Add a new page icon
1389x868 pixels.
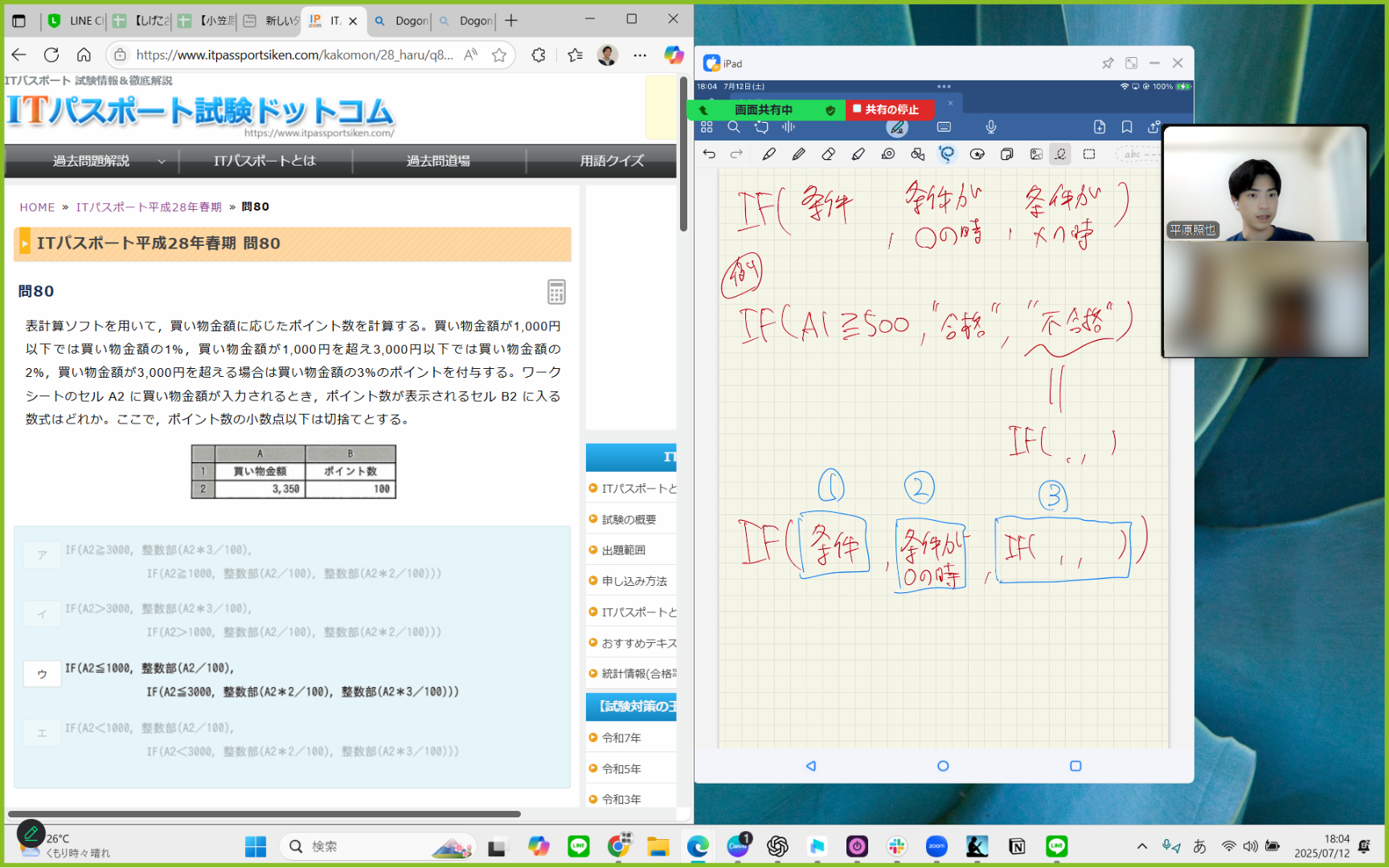coord(1100,127)
